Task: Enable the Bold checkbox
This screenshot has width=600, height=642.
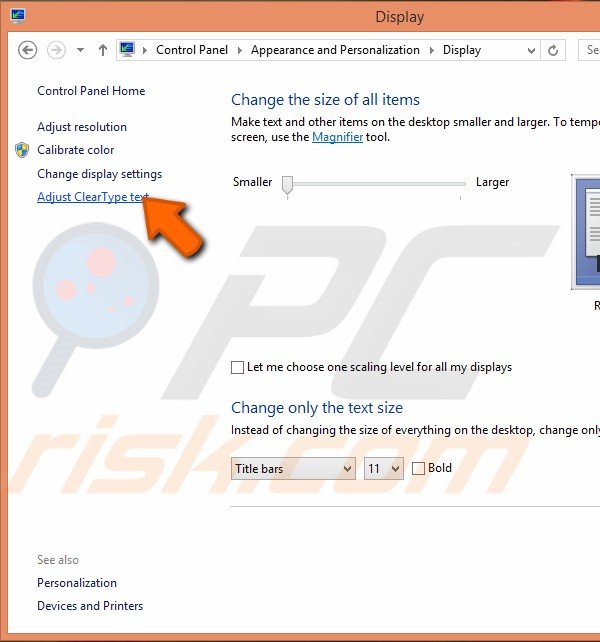Action: 418,468
